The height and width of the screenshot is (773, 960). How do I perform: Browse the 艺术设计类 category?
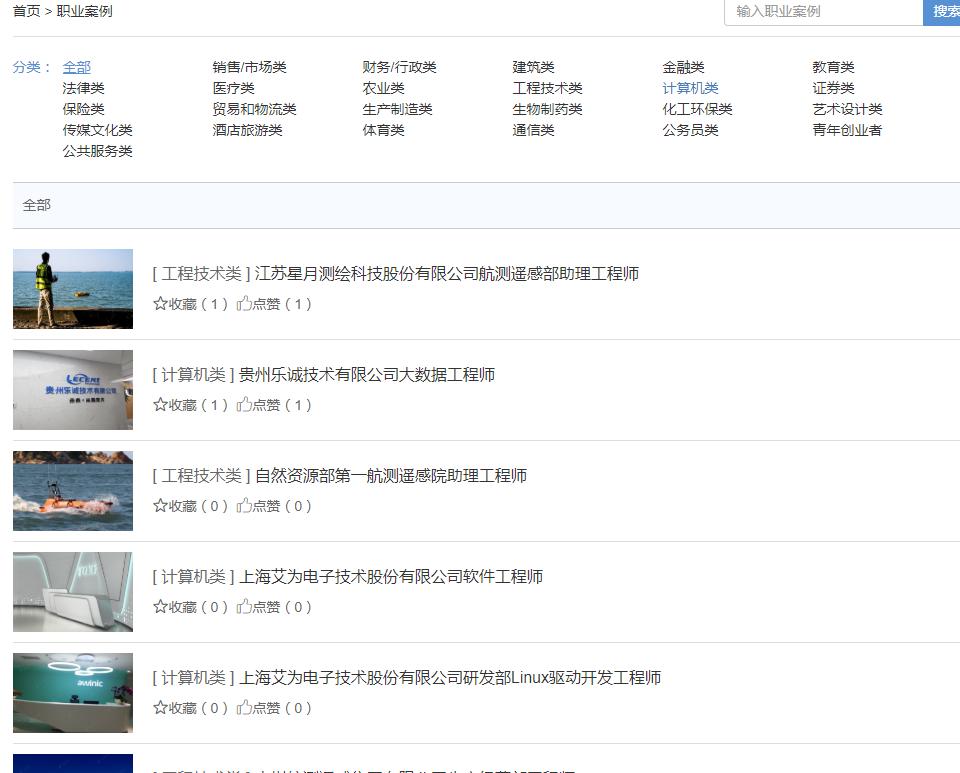(847, 109)
